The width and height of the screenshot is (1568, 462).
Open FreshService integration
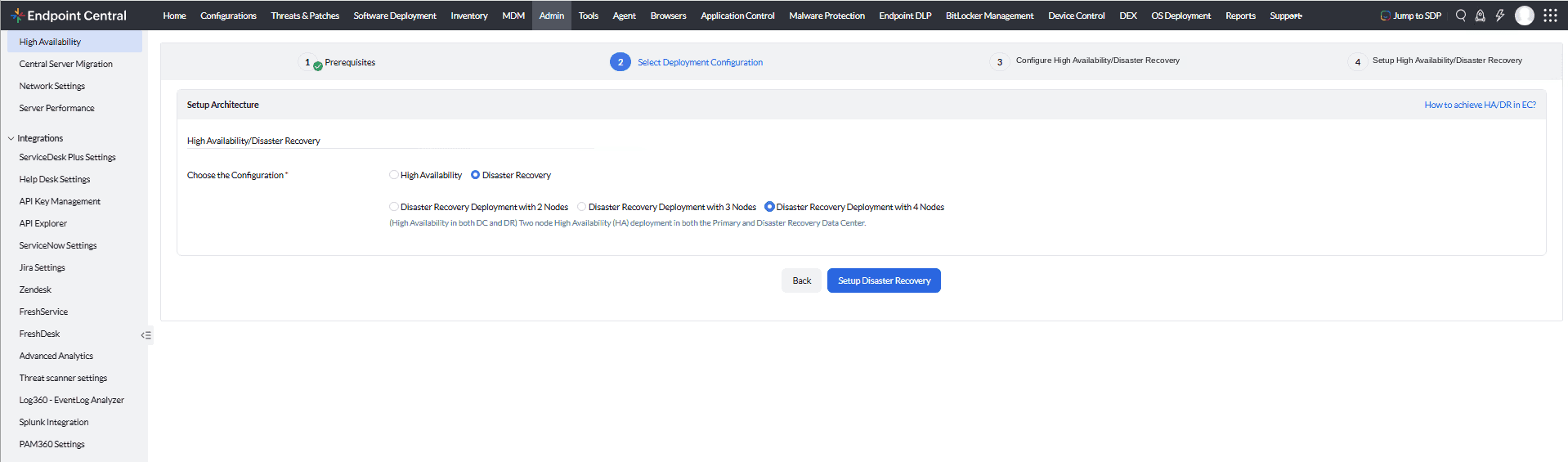pyautogui.click(x=43, y=312)
